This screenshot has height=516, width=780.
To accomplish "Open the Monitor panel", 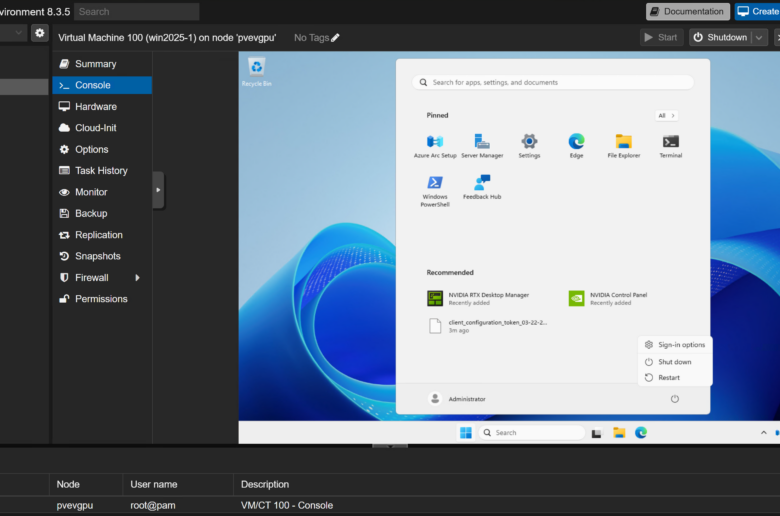I will [101, 192].
